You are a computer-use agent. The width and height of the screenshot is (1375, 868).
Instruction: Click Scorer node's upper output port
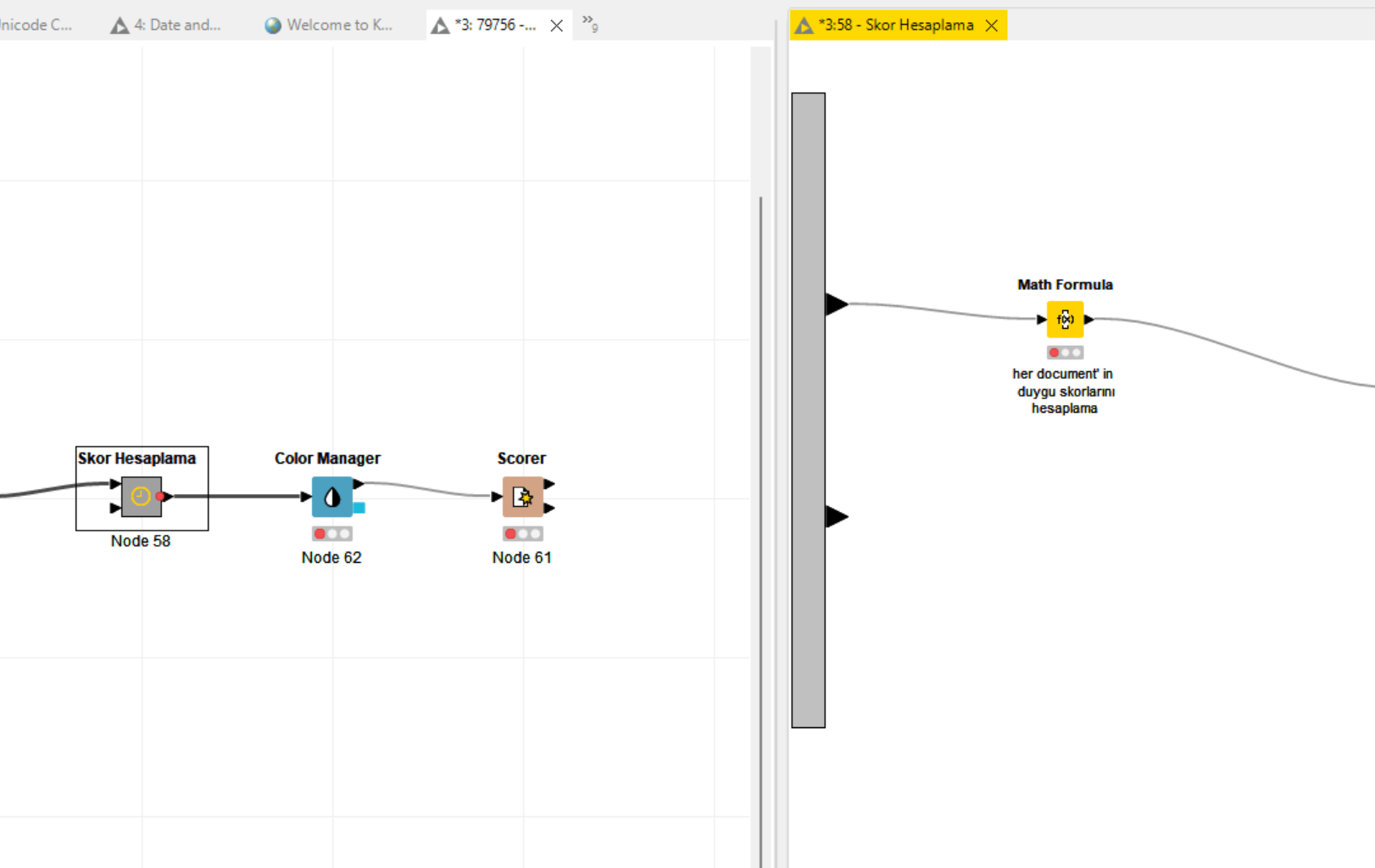coord(549,484)
